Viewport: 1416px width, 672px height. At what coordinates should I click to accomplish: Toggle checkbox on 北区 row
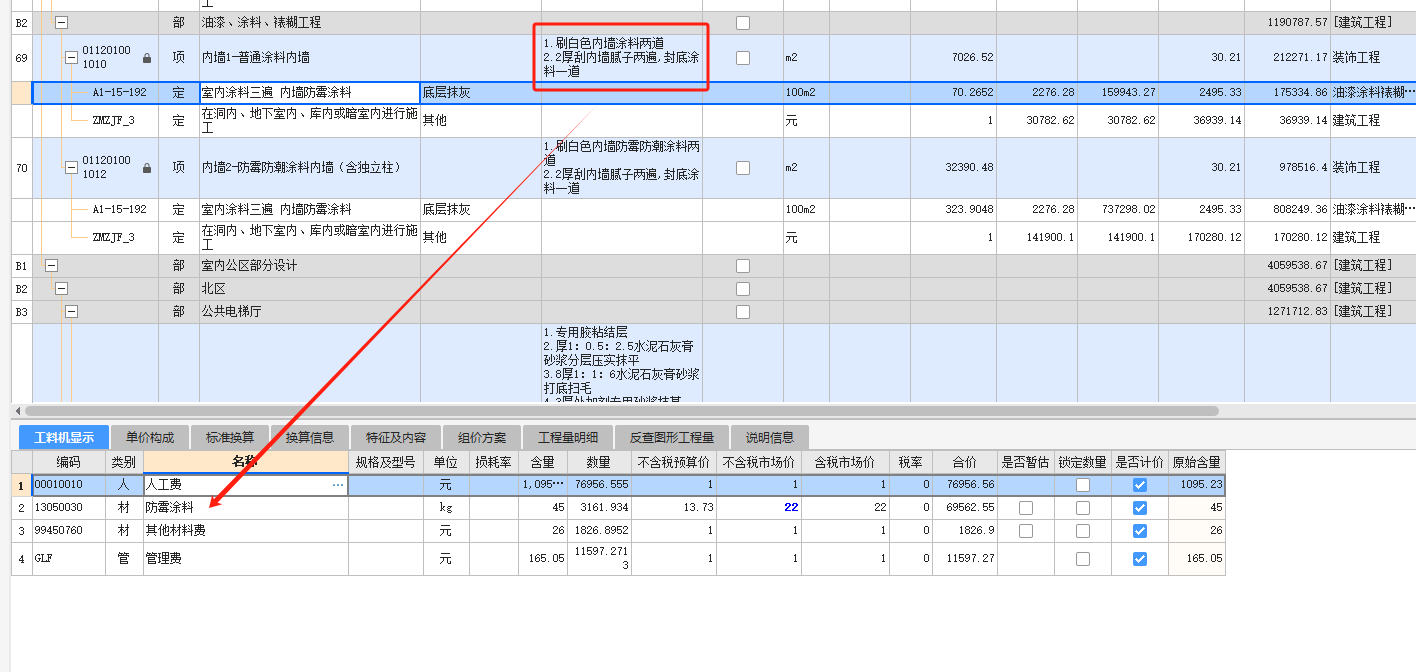coord(742,289)
